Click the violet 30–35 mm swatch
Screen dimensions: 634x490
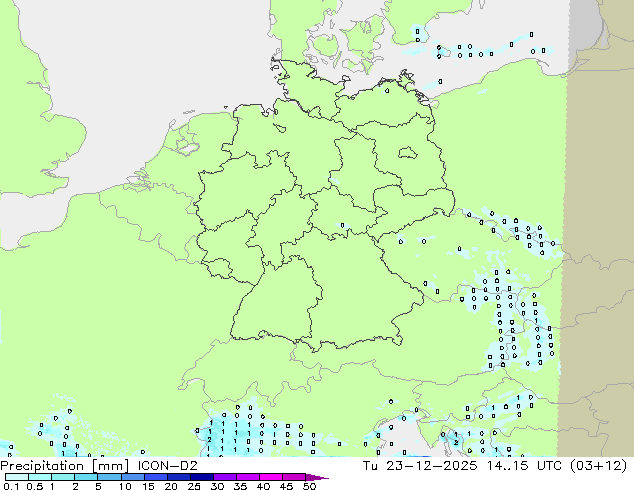coord(224,477)
